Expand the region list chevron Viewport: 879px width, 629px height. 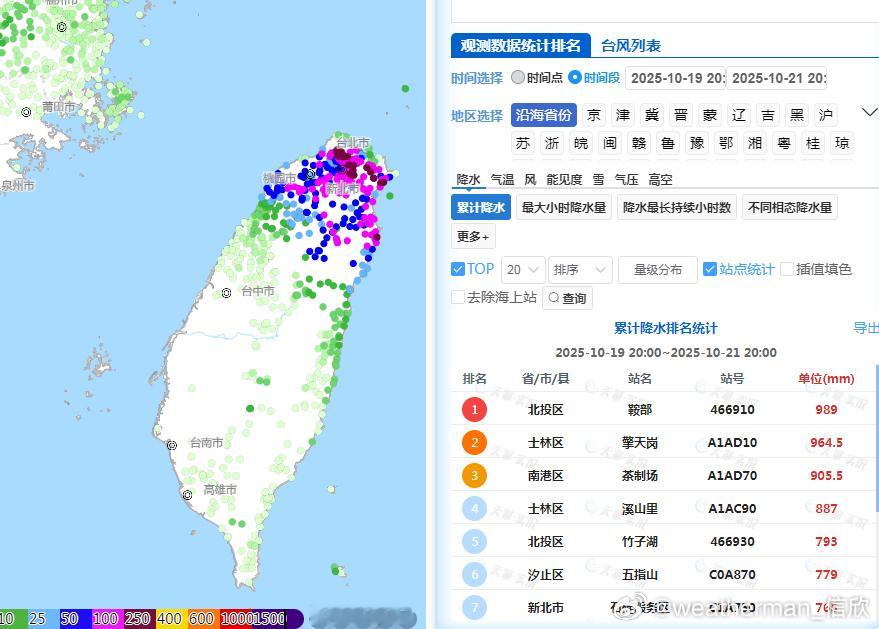869,112
